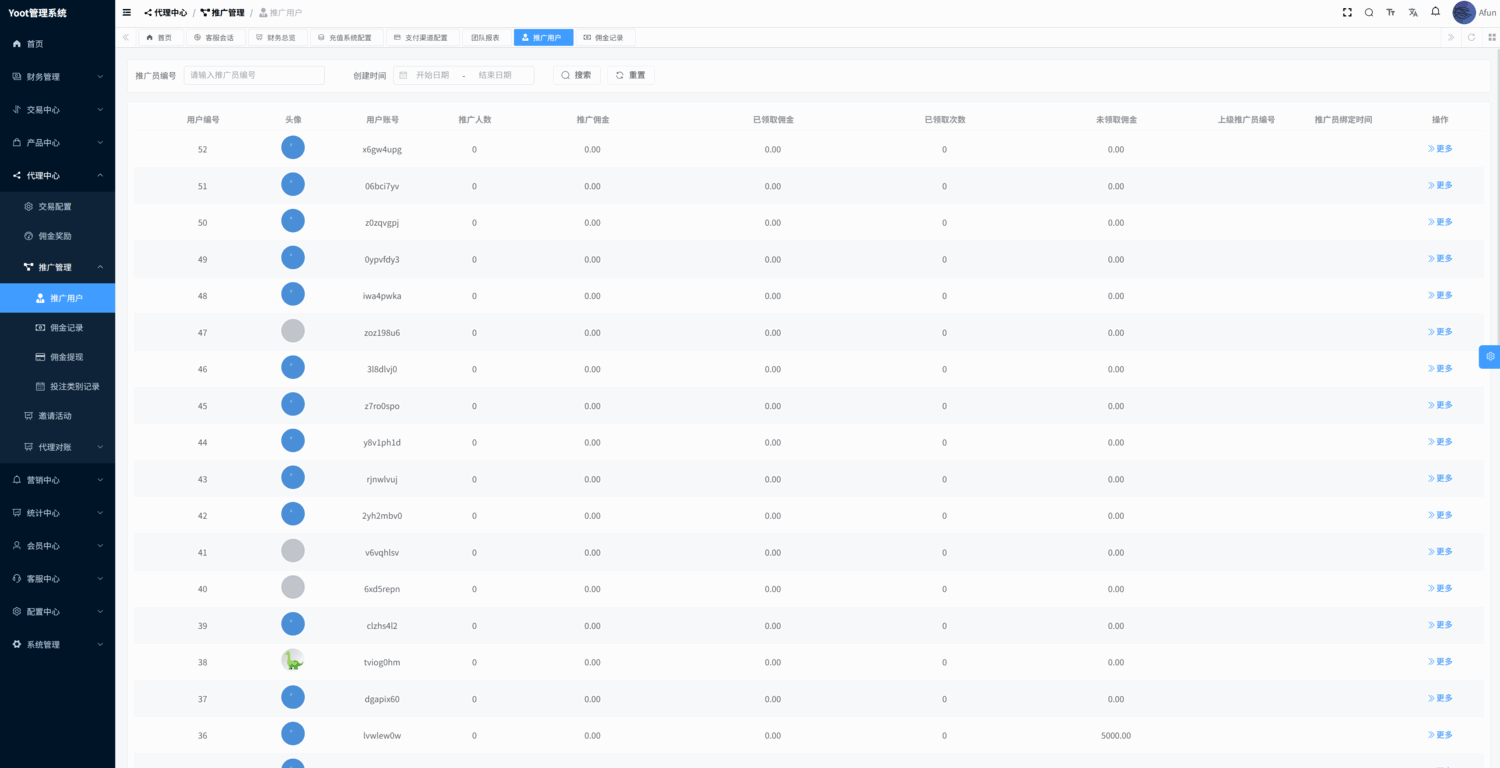Collapse sidebar with the hamburger menu icon
This screenshot has width=1500, height=768.
coord(127,12)
